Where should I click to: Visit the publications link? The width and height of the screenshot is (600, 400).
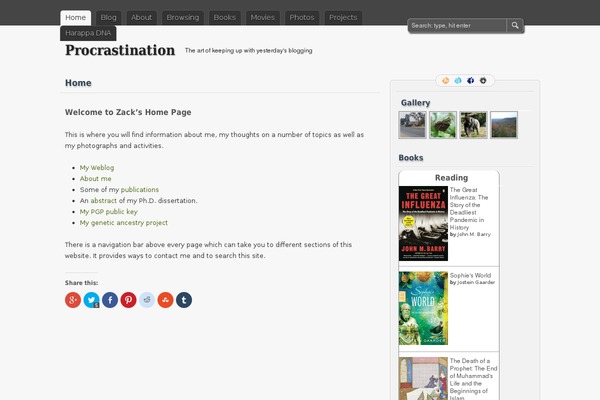coord(140,189)
